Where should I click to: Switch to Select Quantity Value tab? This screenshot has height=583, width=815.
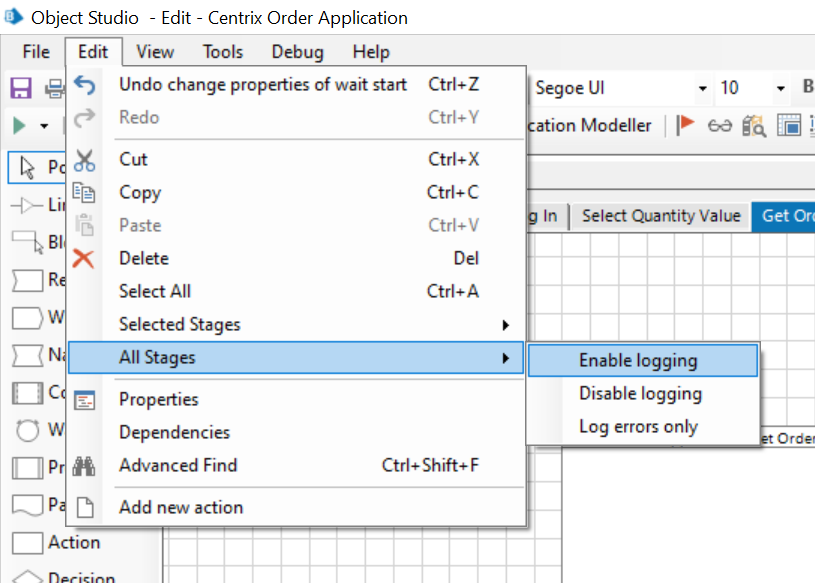(x=661, y=216)
